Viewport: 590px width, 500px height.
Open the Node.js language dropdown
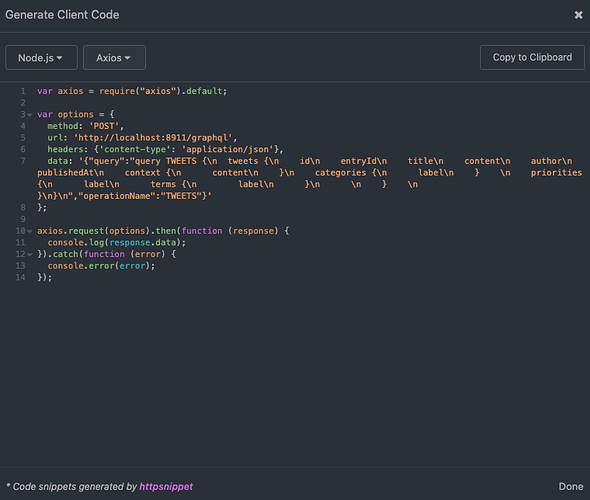click(x=41, y=58)
